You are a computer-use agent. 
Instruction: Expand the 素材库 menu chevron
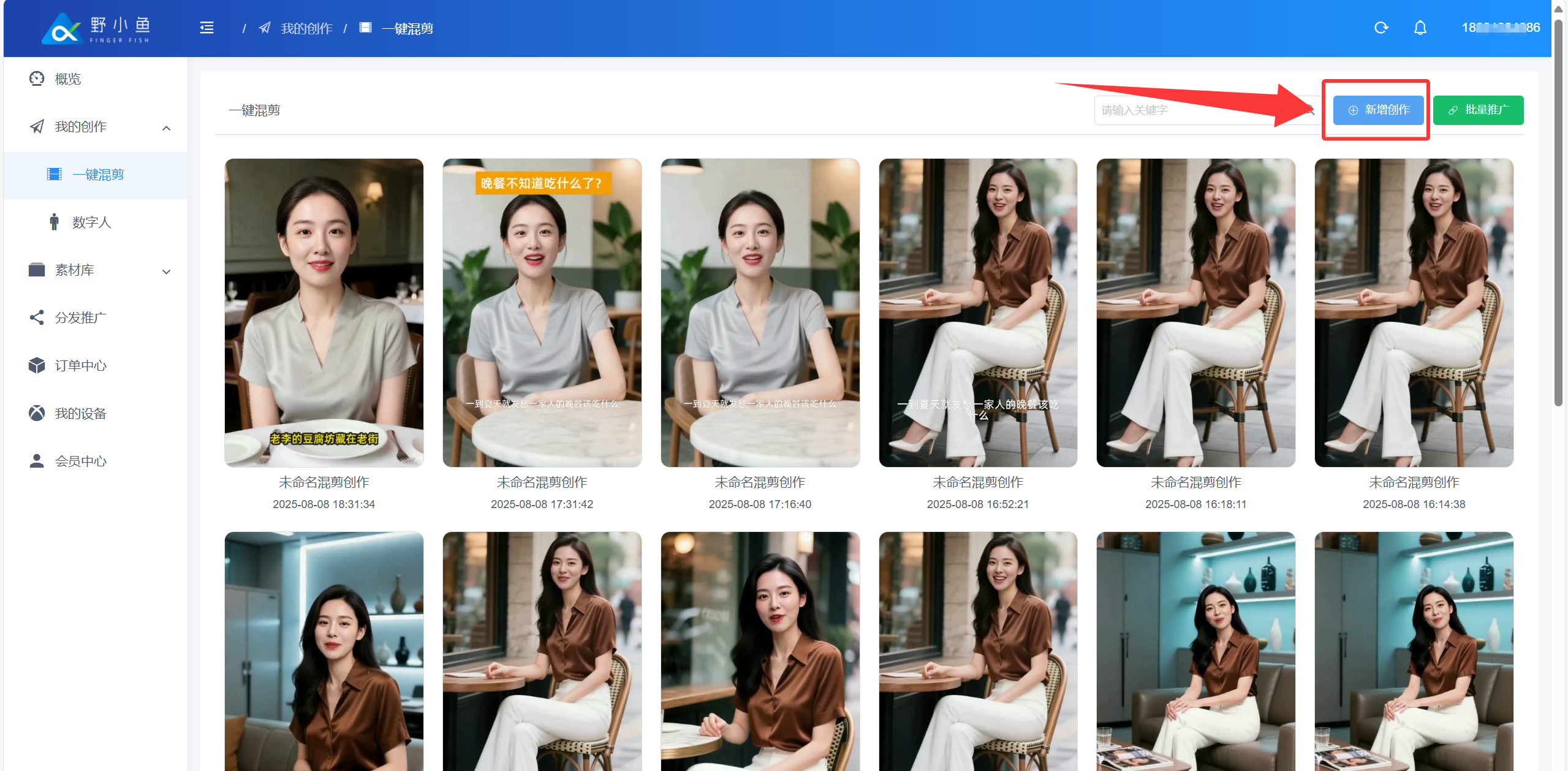tap(166, 272)
